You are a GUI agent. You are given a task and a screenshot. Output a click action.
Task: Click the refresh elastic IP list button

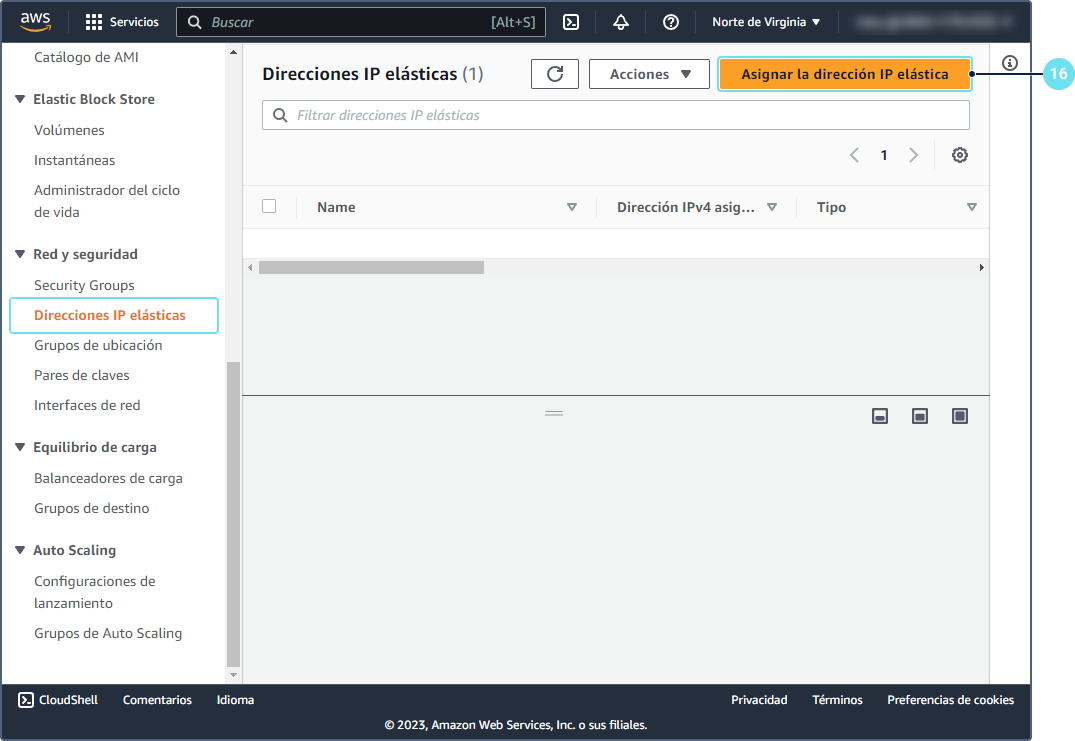point(555,74)
